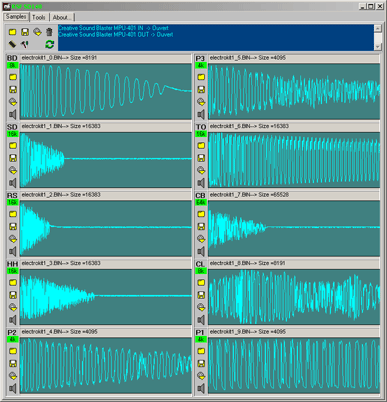Click the P1 waveform display

[294, 365]
